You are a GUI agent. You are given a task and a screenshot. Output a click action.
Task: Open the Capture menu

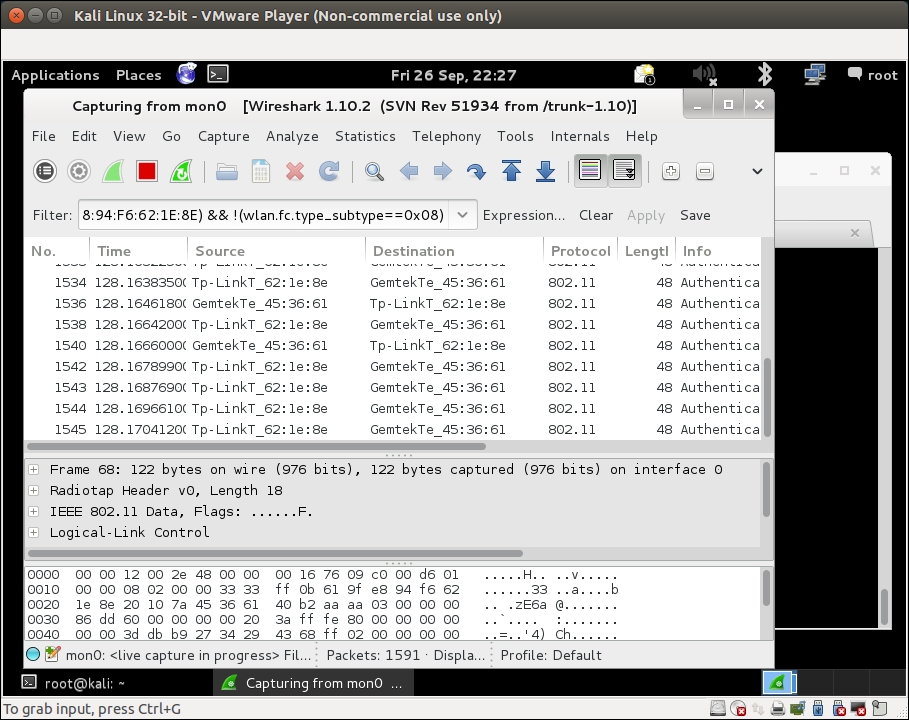click(x=223, y=136)
